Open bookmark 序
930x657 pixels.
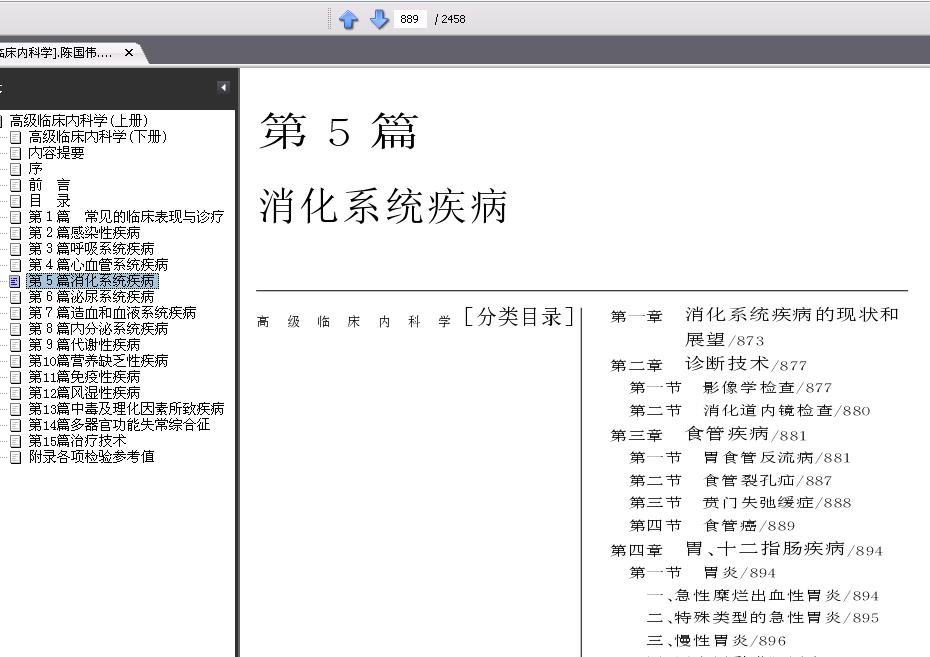click(x=36, y=169)
